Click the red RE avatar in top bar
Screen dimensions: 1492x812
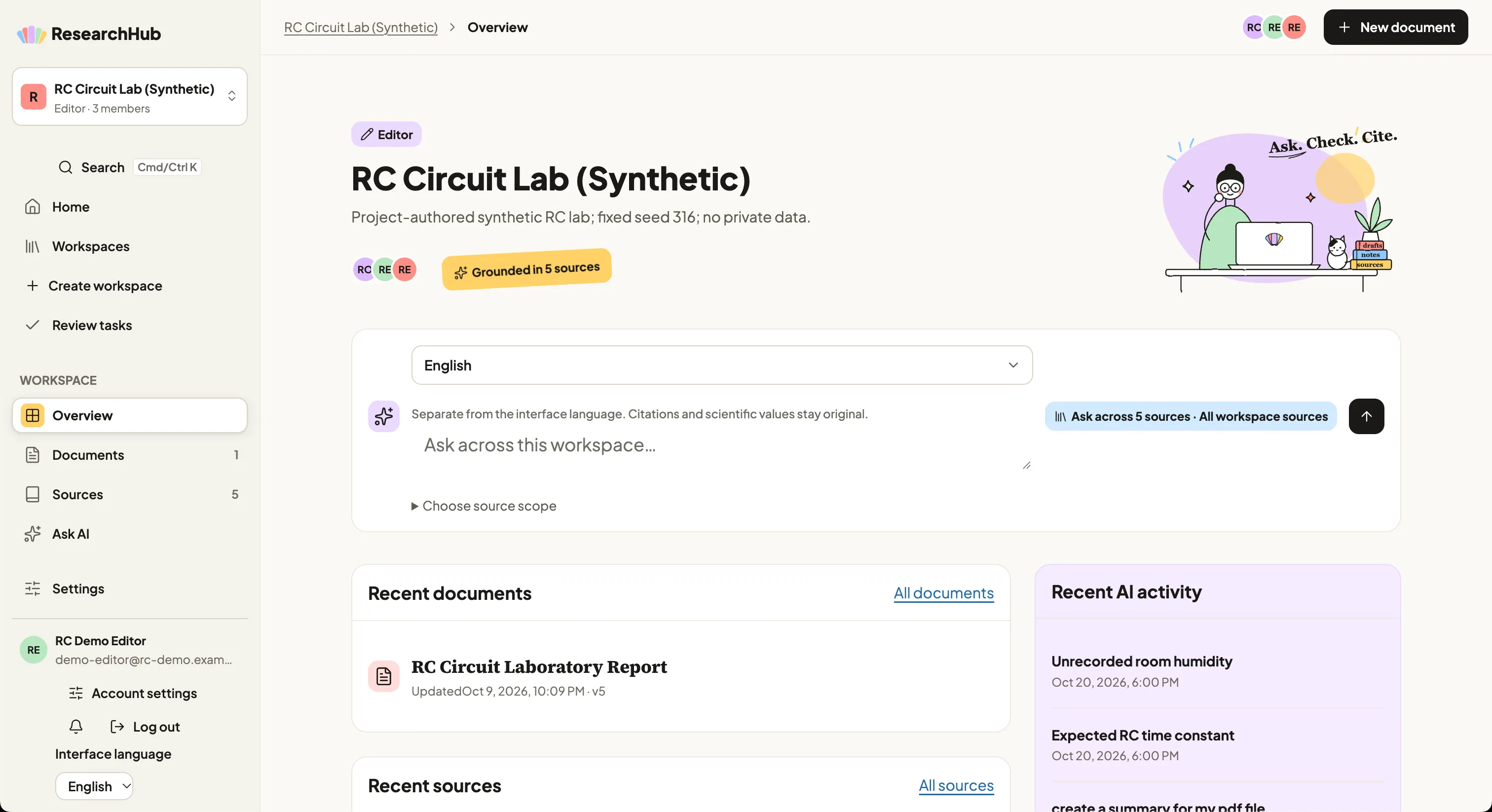[x=1294, y=27]
